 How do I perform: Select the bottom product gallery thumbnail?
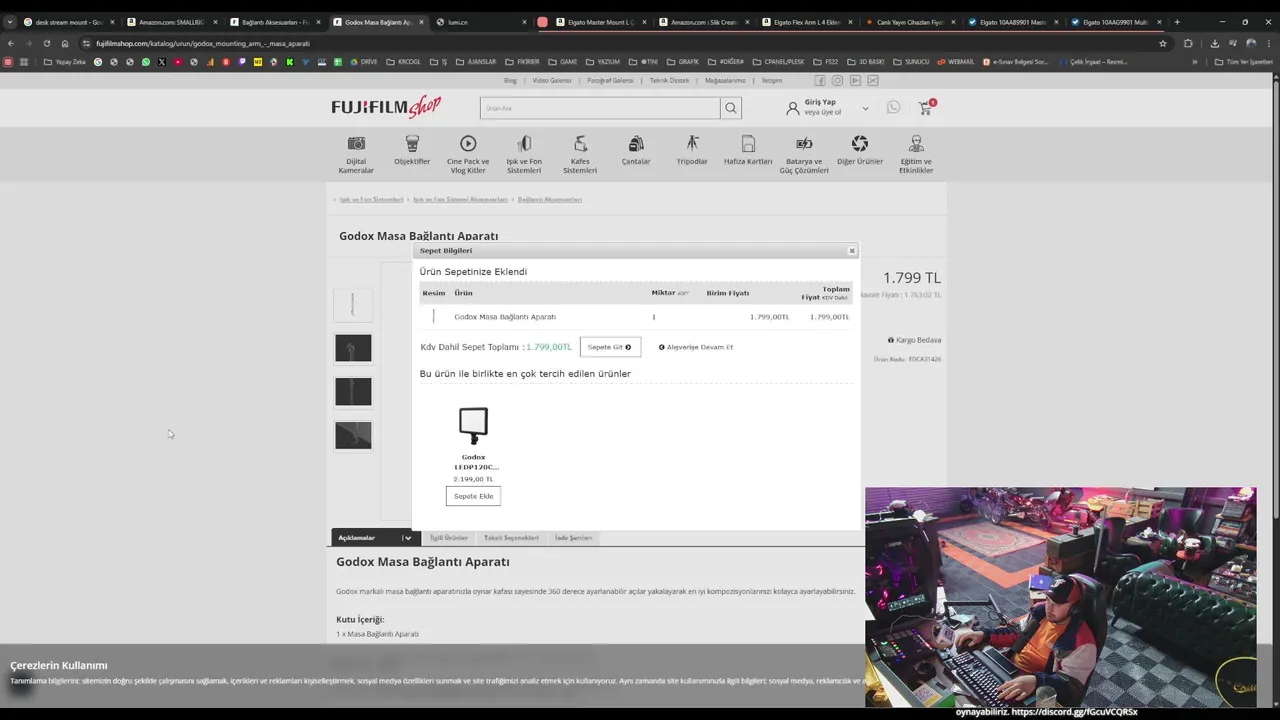click(353, 435)
